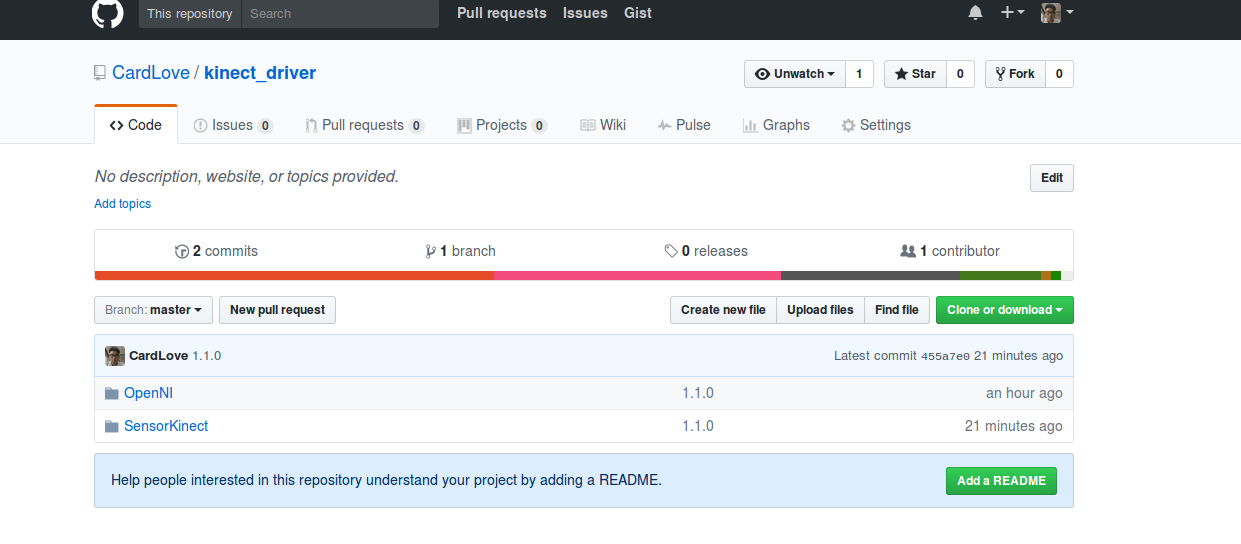
Task: Toggle the Unwatch button
Action: 795,74
